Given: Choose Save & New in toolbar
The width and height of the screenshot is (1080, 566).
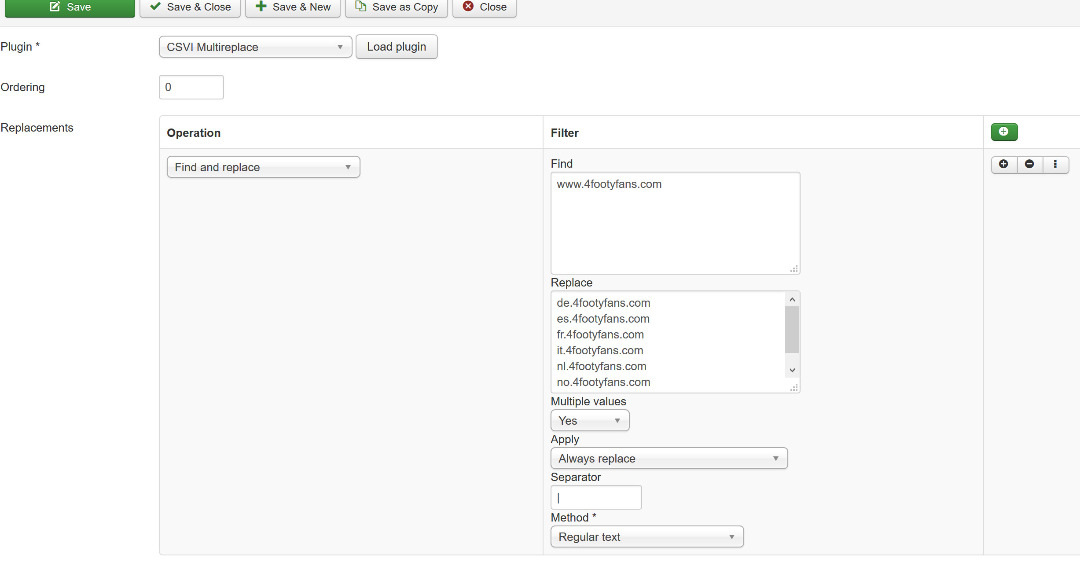Looking at the screenshot, I should coord(292,7).
